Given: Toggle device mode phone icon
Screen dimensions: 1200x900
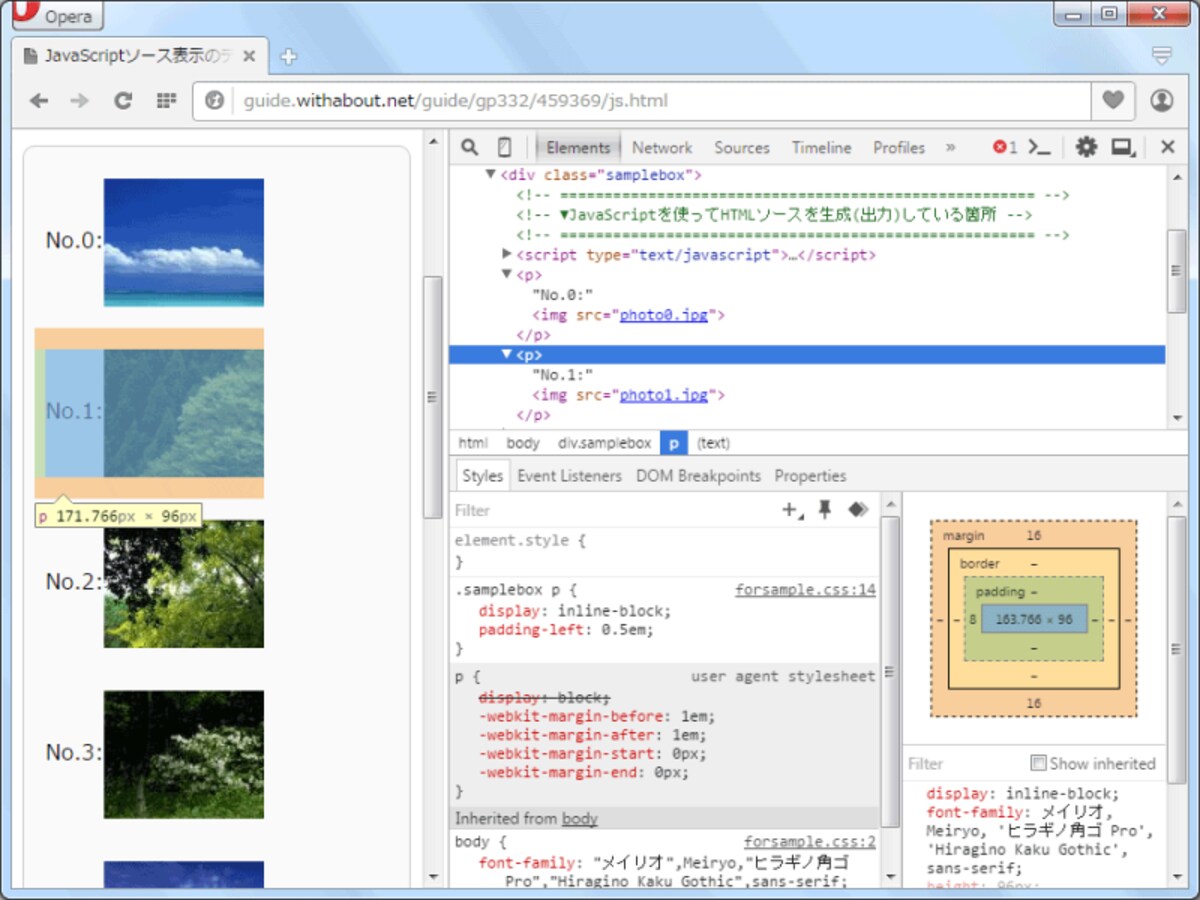Looking at the screenshot, I should pos(504,147).
